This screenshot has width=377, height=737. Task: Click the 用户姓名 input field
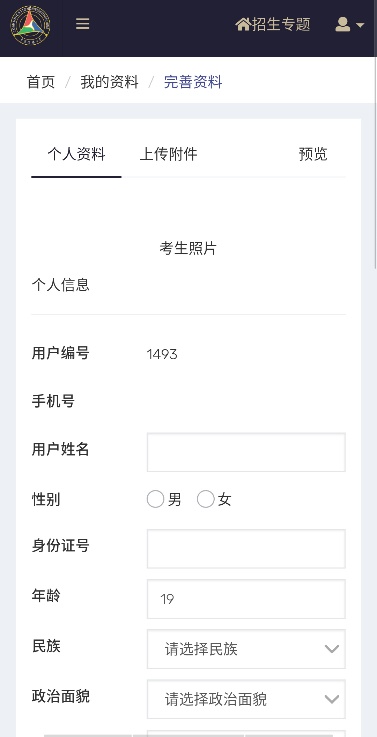[x=246, y=452]
